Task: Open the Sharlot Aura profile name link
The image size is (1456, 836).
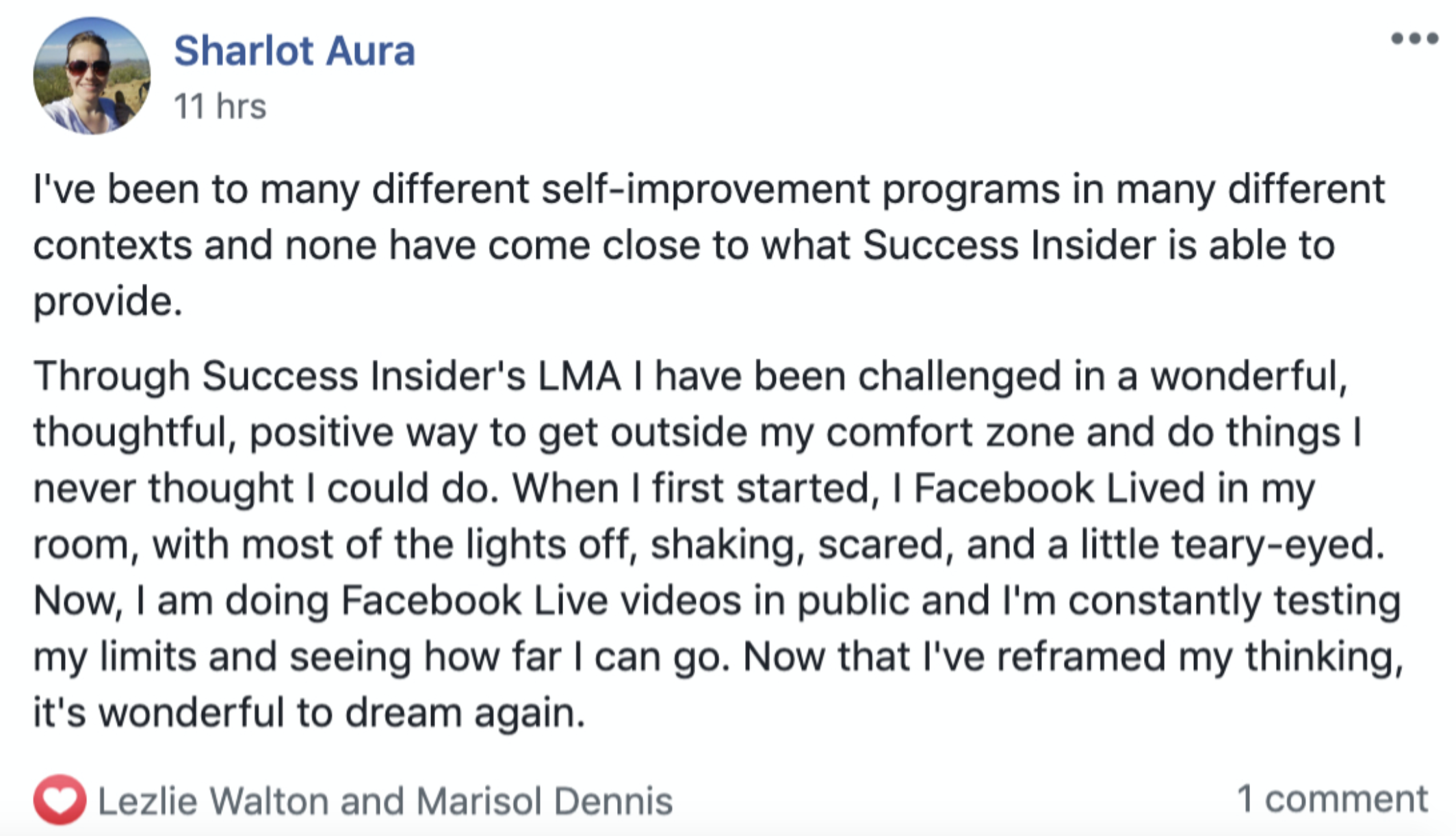Action: (x=294, y=51)
